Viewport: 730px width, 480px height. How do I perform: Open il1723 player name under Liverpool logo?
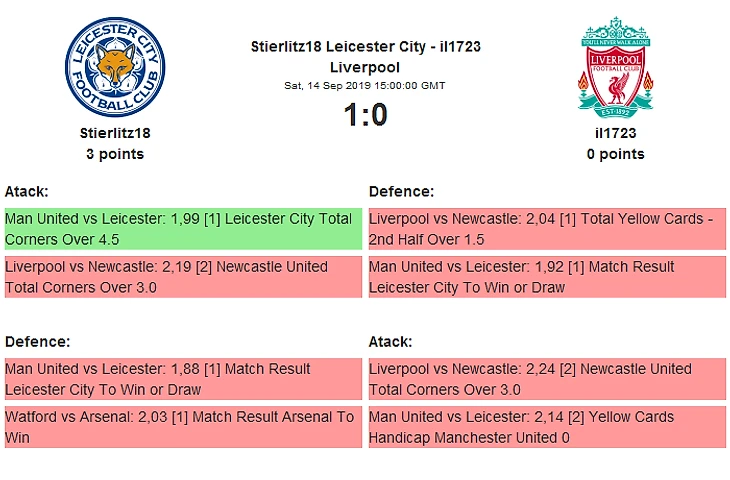pyautogui.click(x=615, y=132)
